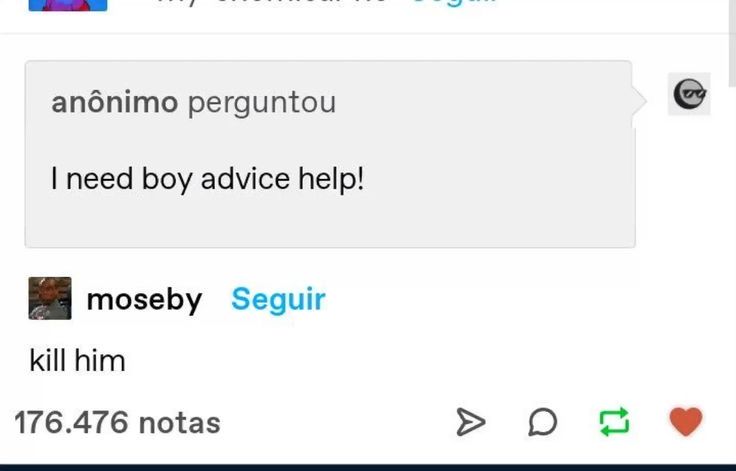View the 176.476 notas count
This screenshot has width=736, height=471.
(117, 423)
